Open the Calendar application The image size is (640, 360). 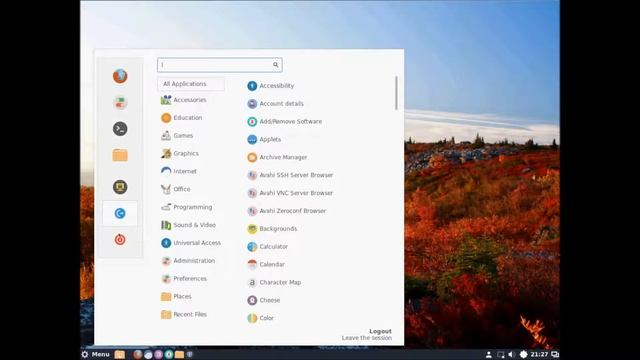pyautogui.click(x=266, y=264)
